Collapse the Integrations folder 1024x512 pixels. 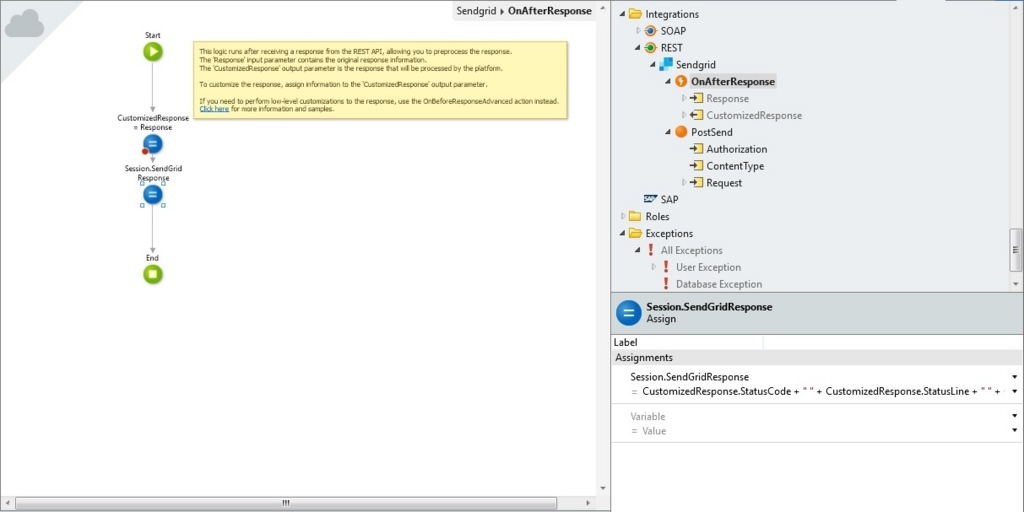click(622, 14)
